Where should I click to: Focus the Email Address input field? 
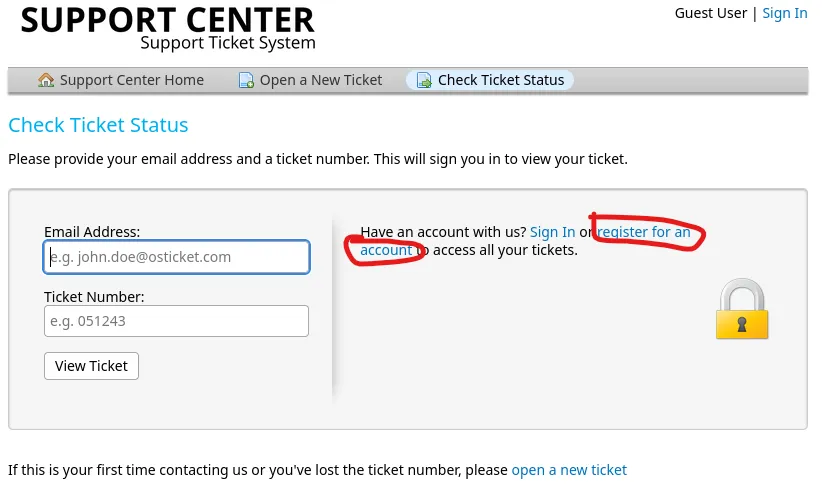pos(176,257)
